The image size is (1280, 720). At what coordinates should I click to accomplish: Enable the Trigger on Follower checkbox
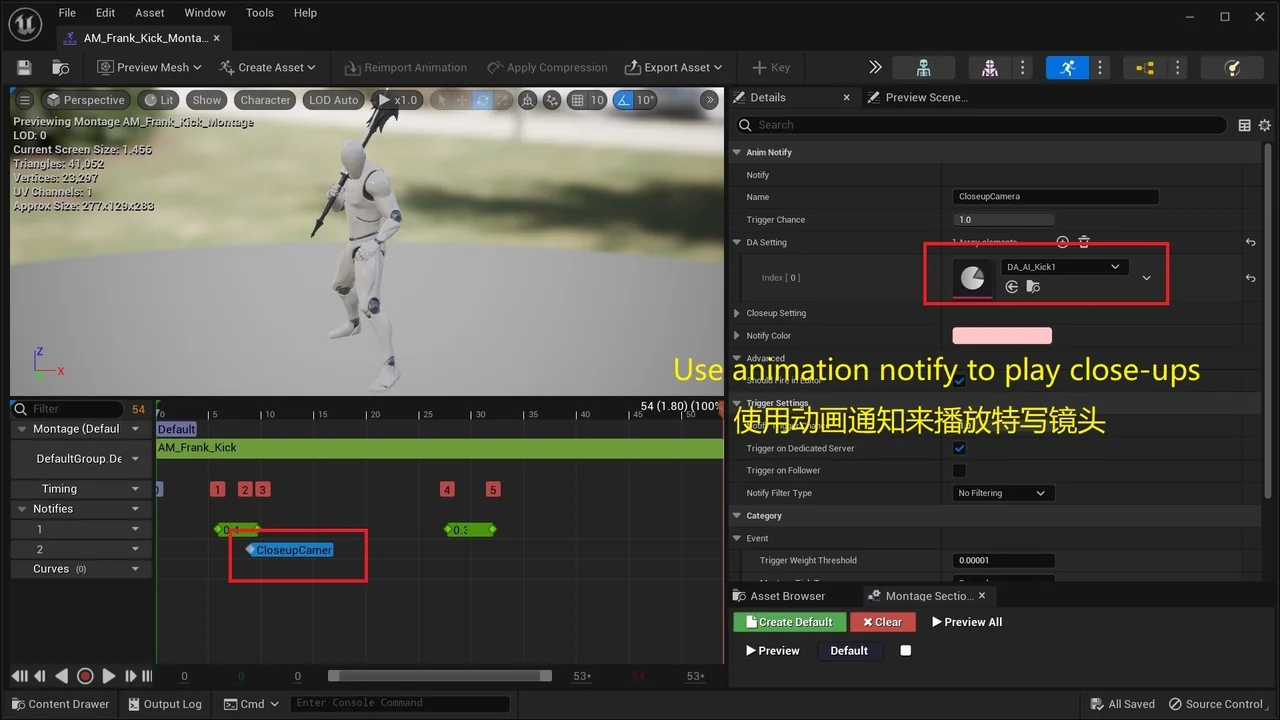959,470
